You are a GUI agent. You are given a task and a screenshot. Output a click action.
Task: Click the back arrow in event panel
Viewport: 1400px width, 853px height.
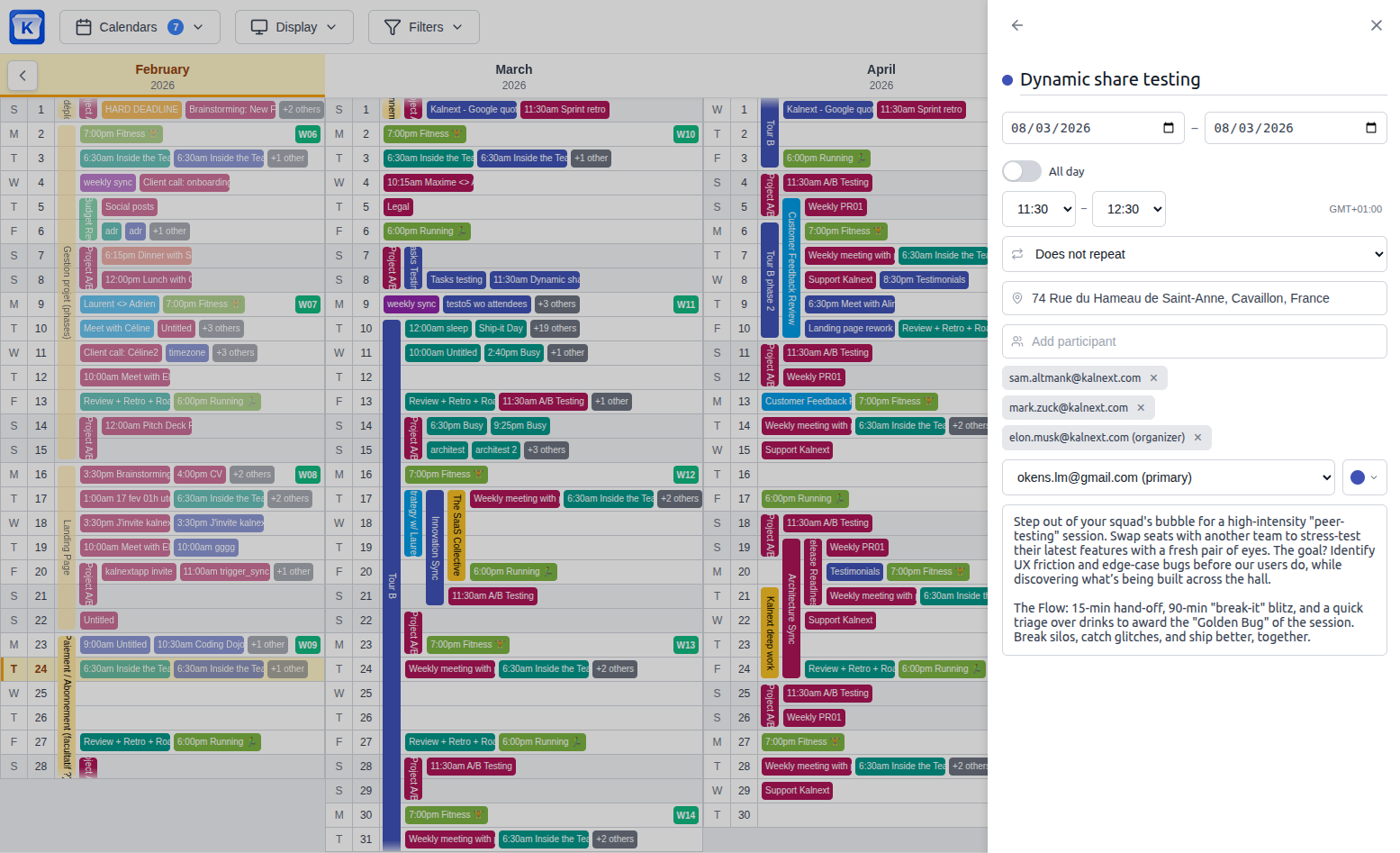pos(1016,25)
